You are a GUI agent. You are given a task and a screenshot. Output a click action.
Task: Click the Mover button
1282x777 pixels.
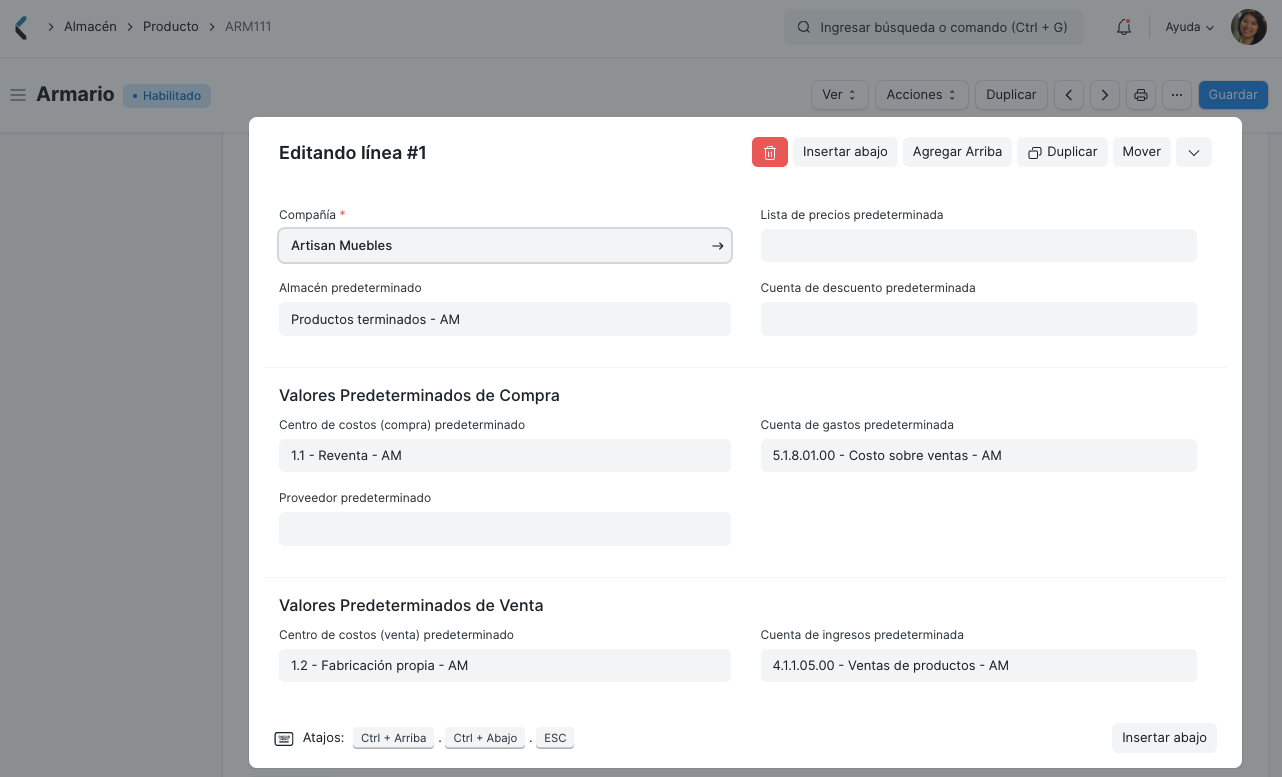(1141, 152)
